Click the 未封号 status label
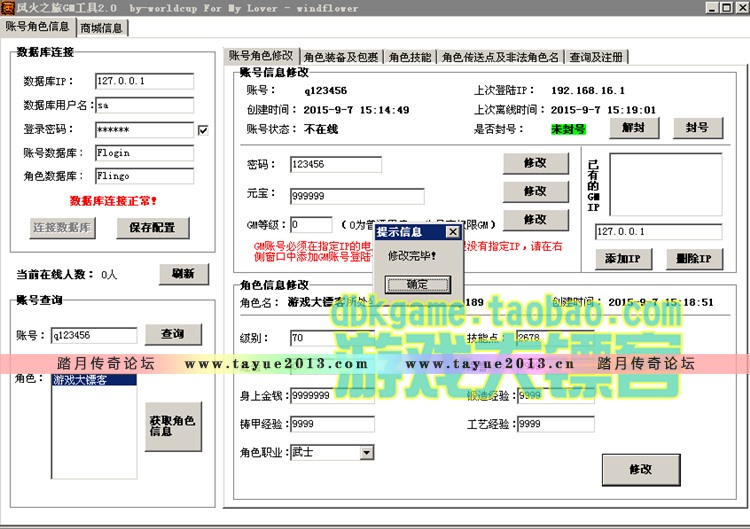750x529 pixels. pyautogui.click(x=568, y=129)
